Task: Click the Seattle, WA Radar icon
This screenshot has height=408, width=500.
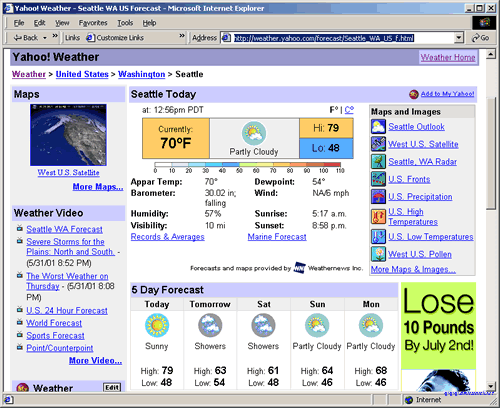Action: 378,162
